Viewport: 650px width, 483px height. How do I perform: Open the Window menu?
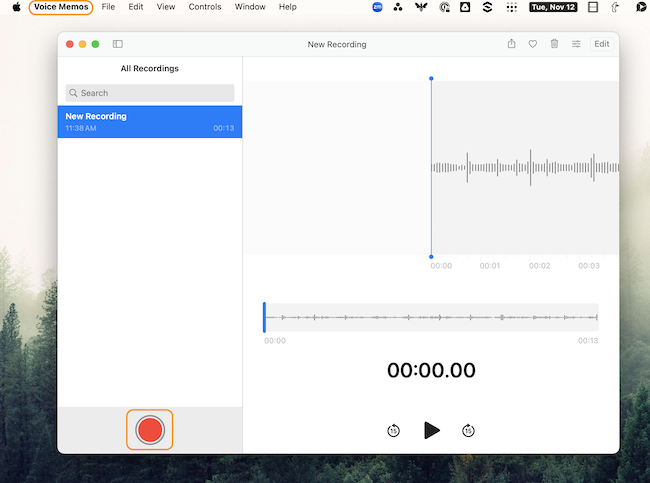pos(250,7)
